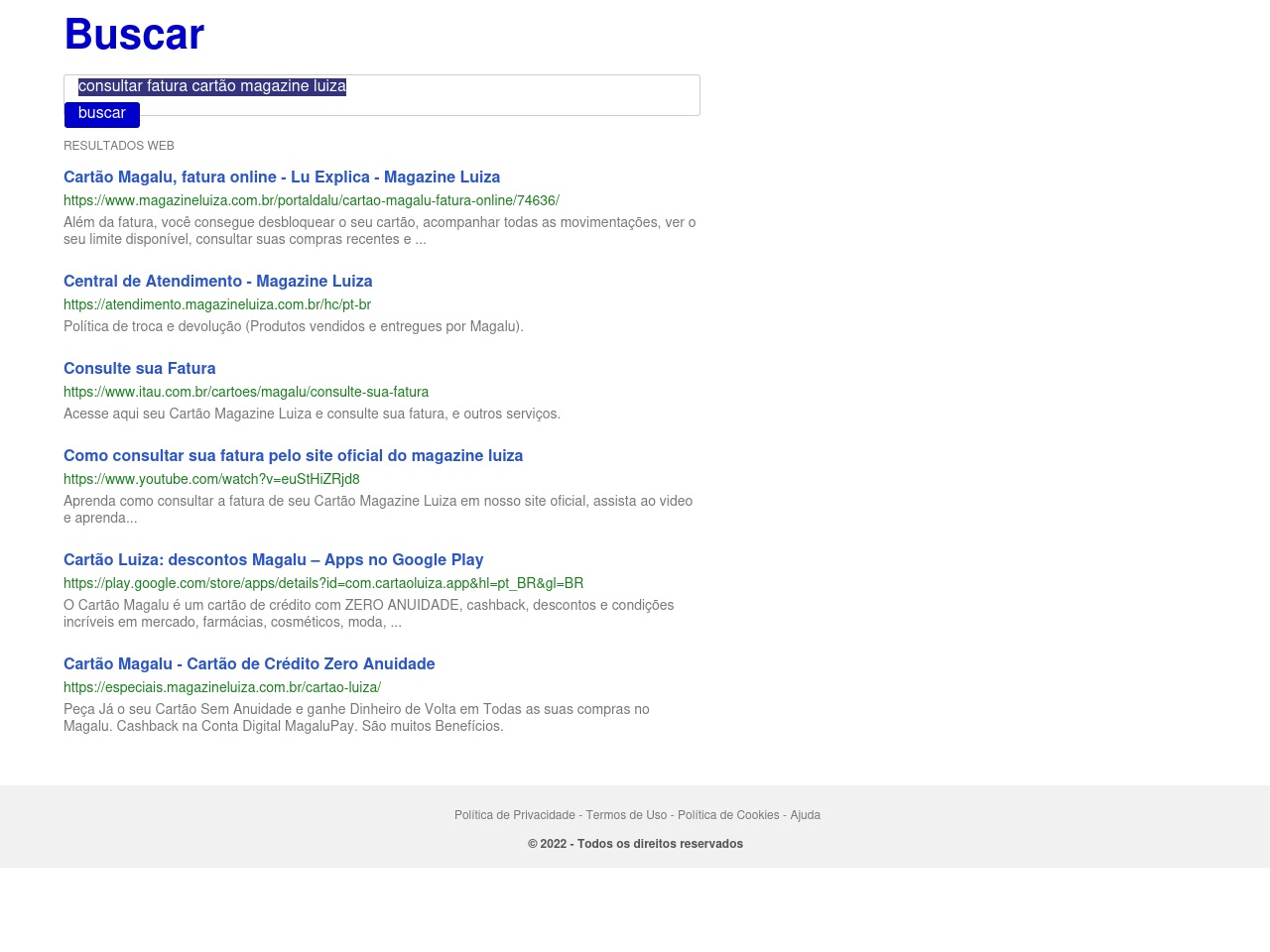Open 'Consulte sua Fatura' result title

click(x=140, y=369)
